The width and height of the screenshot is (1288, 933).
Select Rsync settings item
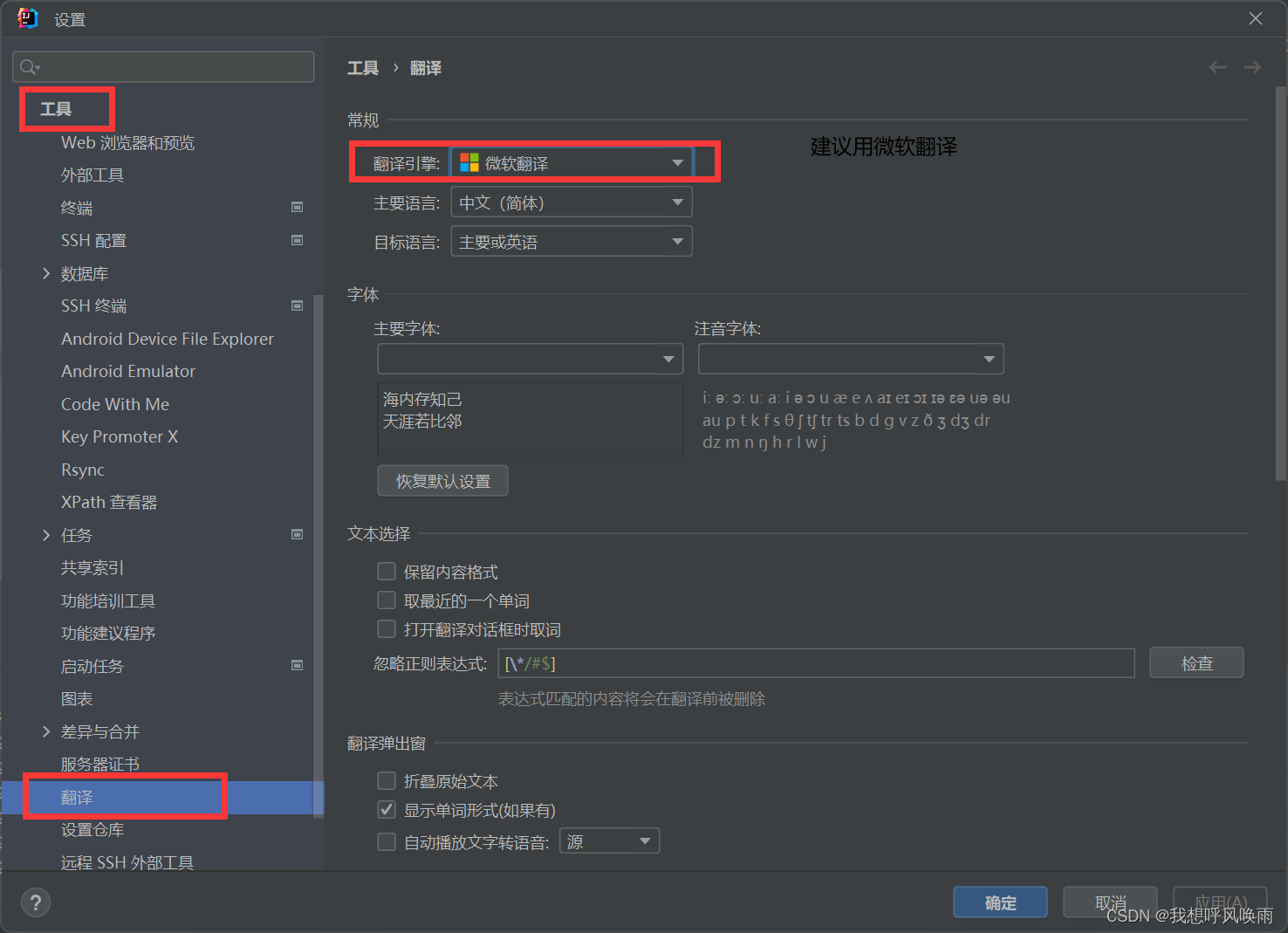tap(83, 470)
